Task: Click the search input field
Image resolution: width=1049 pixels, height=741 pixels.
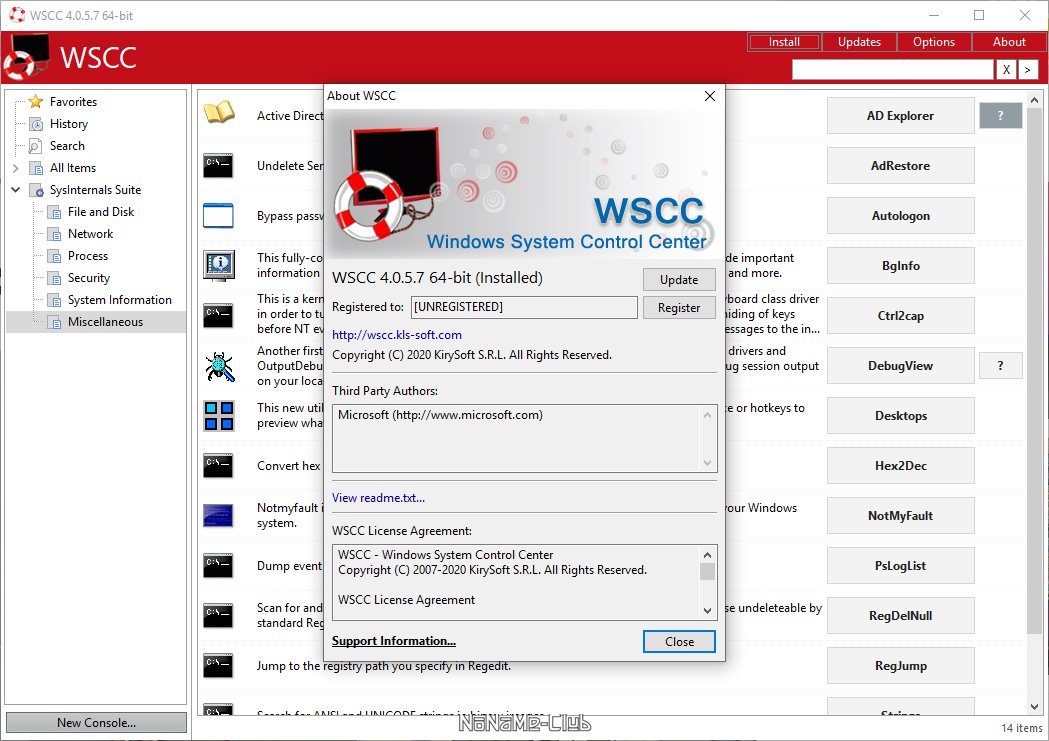Action: pos(892,70)
